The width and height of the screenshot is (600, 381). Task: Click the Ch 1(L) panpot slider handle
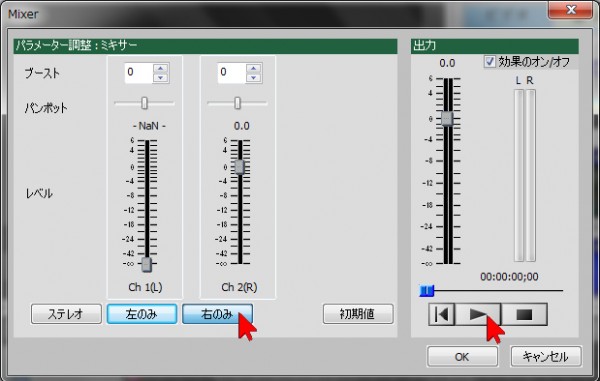144,103
